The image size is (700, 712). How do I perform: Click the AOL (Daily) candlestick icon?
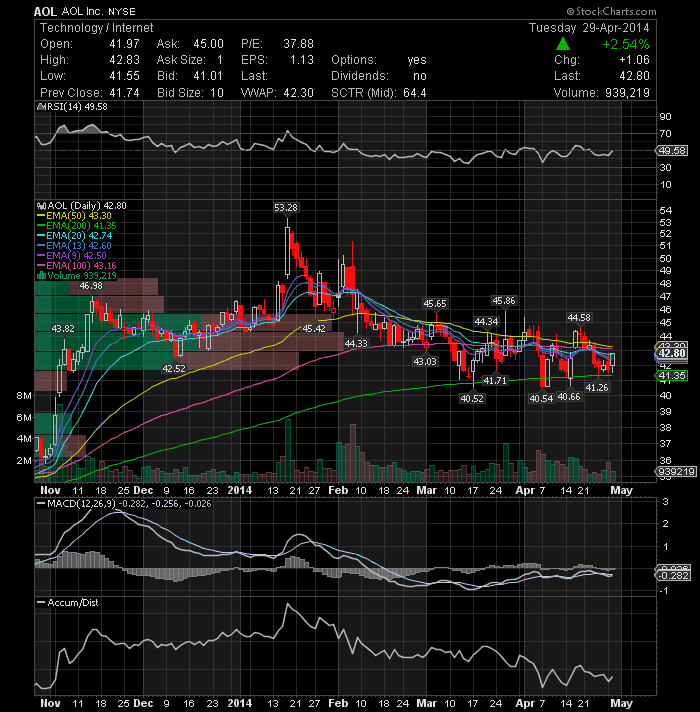point(41,206)
